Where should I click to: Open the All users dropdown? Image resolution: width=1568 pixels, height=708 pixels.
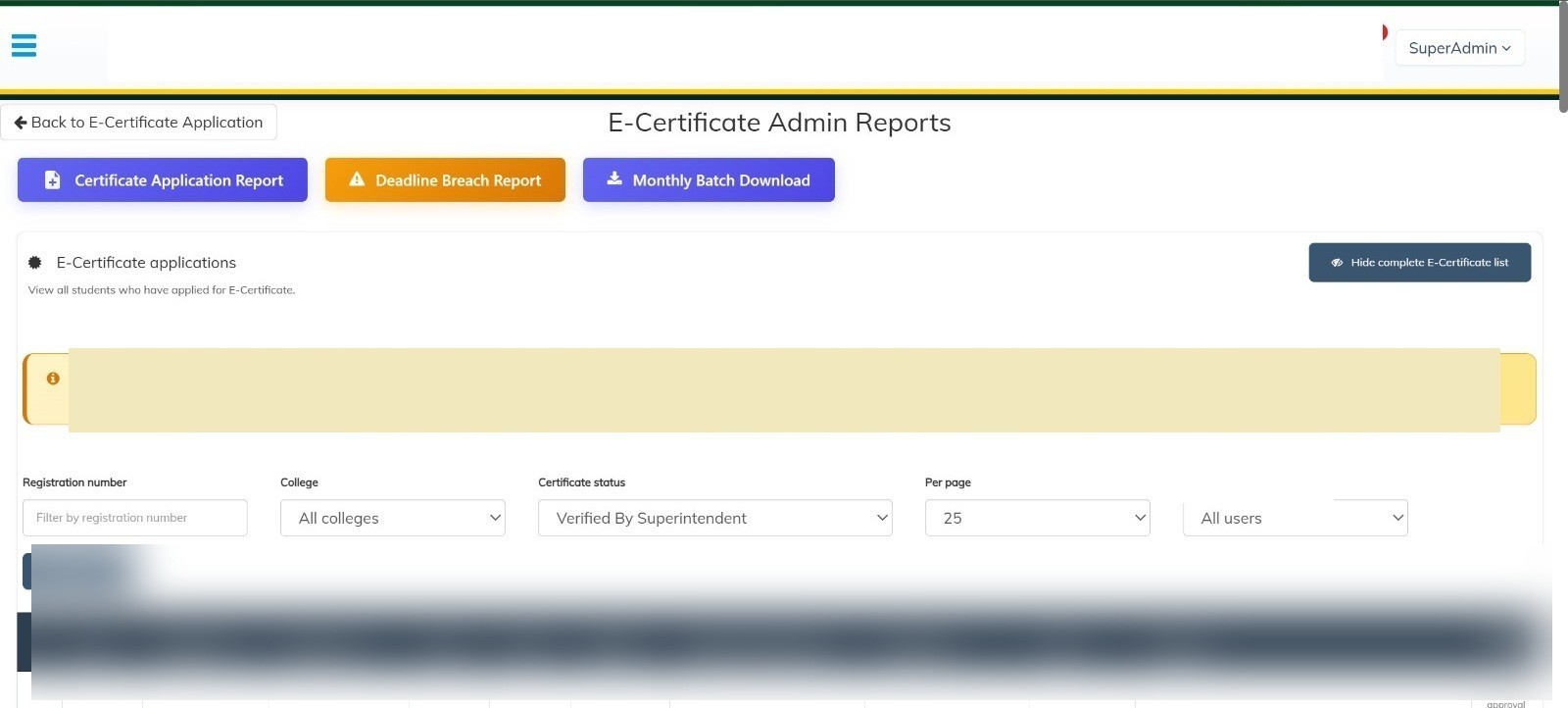coord(1296,518)
